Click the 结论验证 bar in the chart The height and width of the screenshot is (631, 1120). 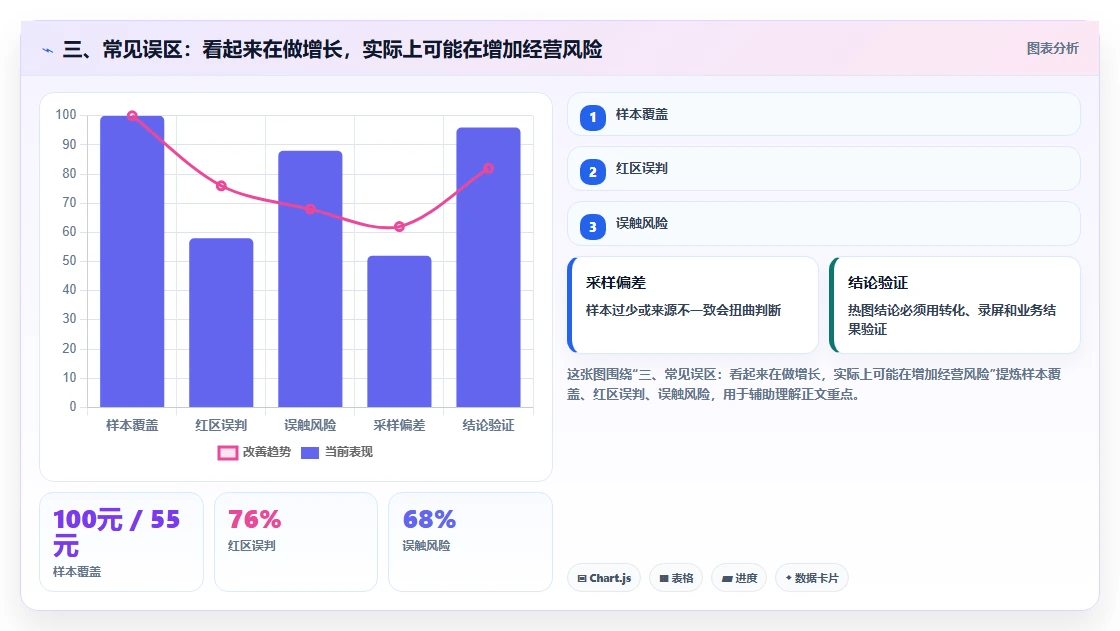(x=489, y=267)
